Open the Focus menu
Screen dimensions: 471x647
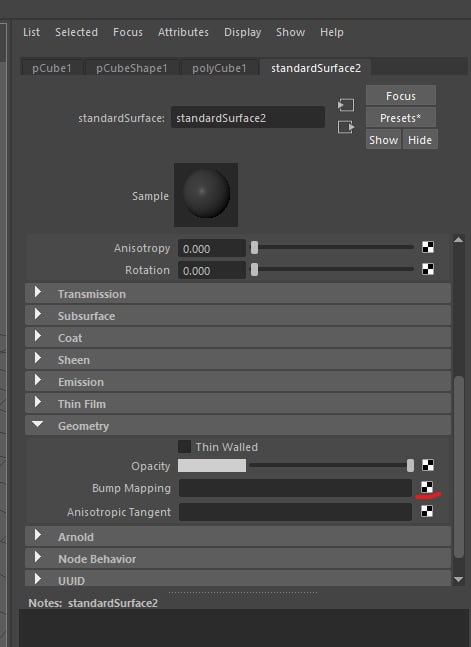(x=128, y=32)
